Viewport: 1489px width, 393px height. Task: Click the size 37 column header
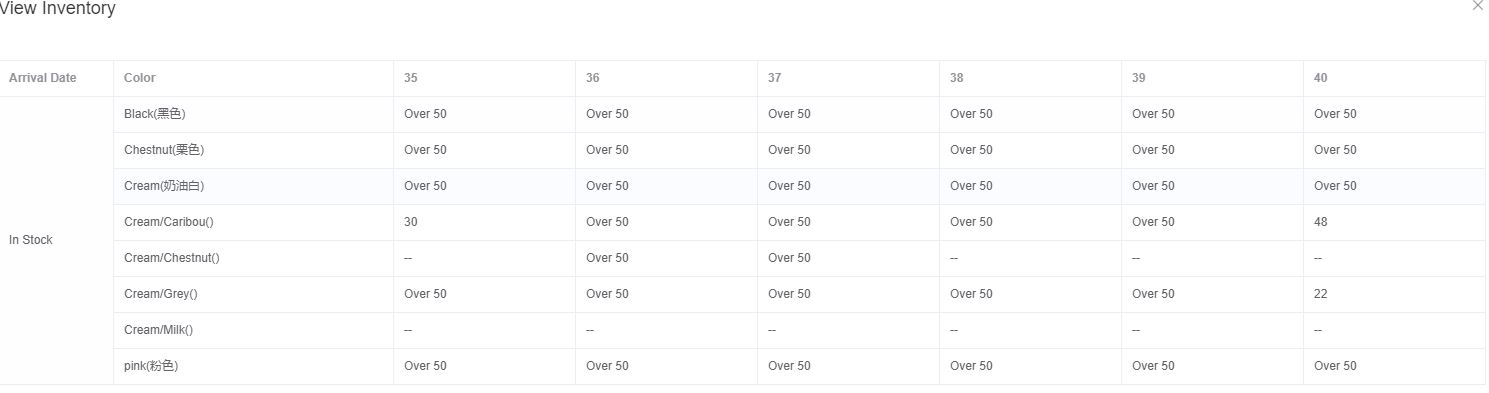(848, 78)
